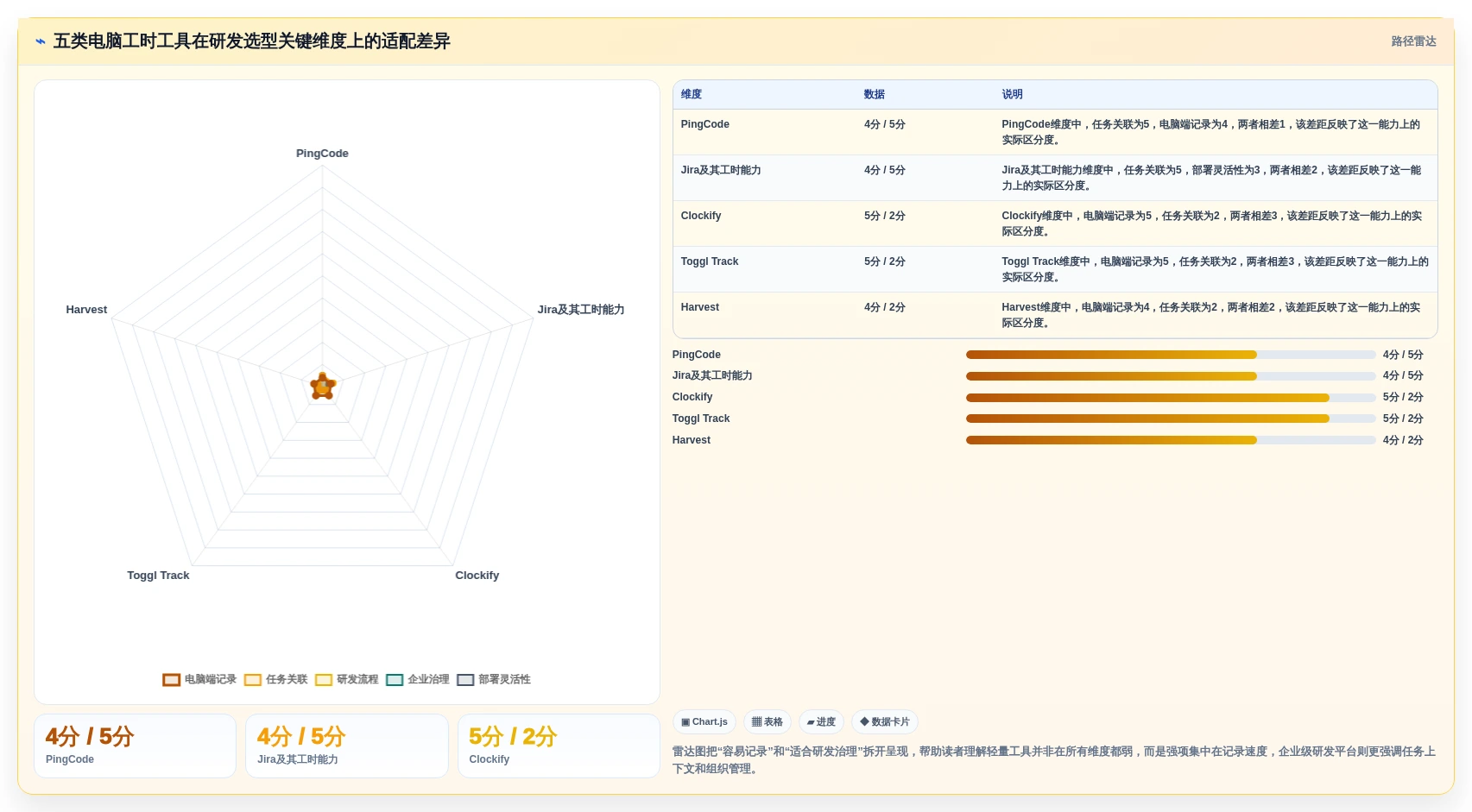Click the 数据卡片 tag
Viewport: 1472px width, 812px height.
click(885, 722)
